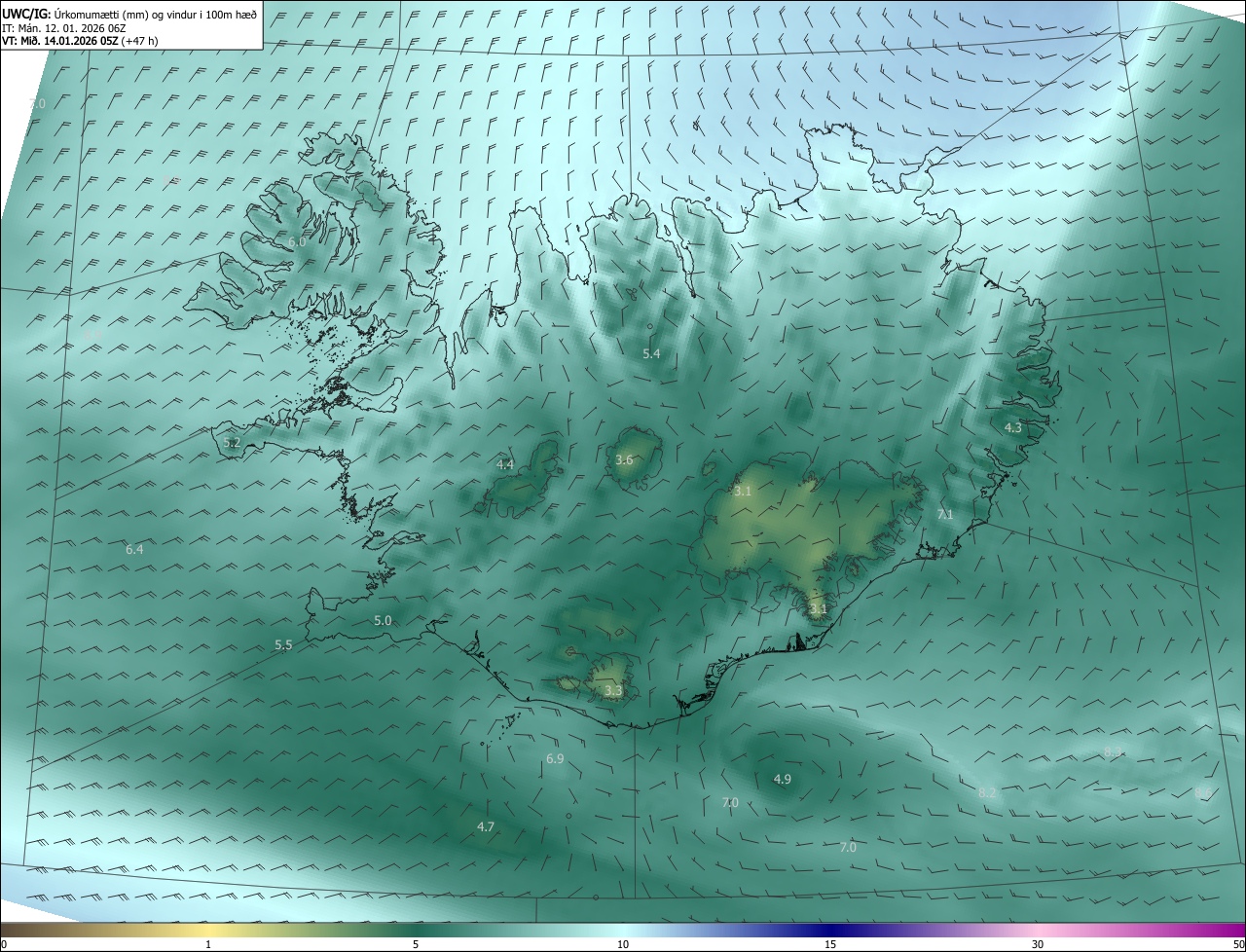
Task: Select the initial time 'IT: Mán. 12. 01. 2026 06Z'
Action: 63,27
